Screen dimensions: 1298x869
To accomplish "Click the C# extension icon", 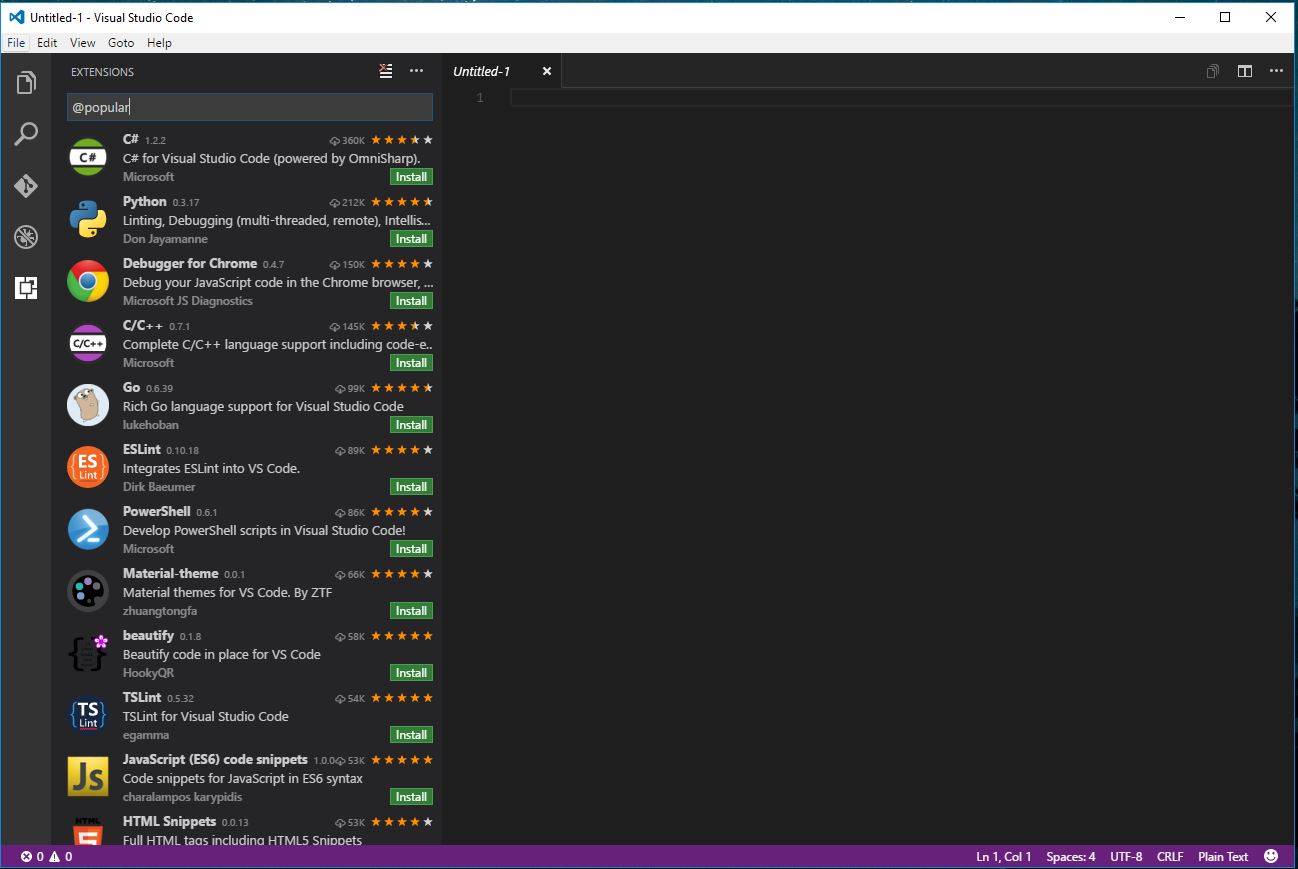I will point(88,158).
